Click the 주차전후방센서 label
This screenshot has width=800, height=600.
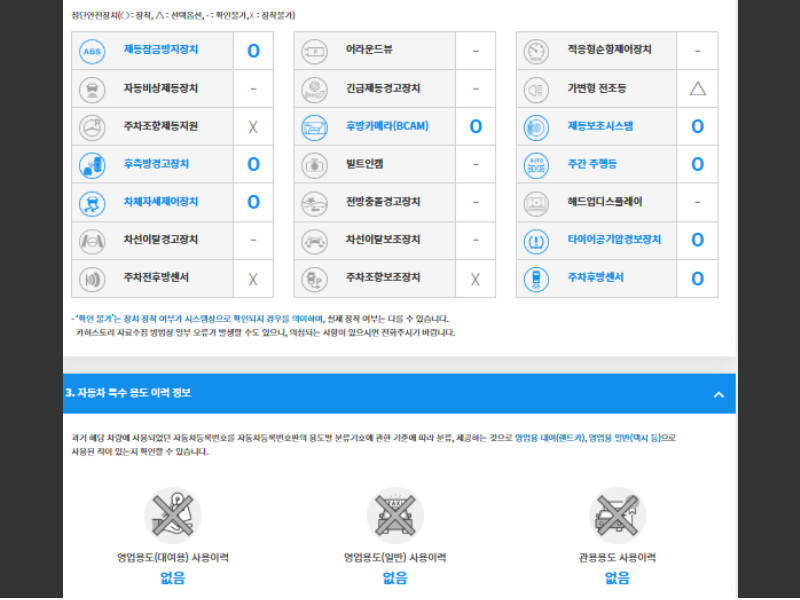pos(156,277)
